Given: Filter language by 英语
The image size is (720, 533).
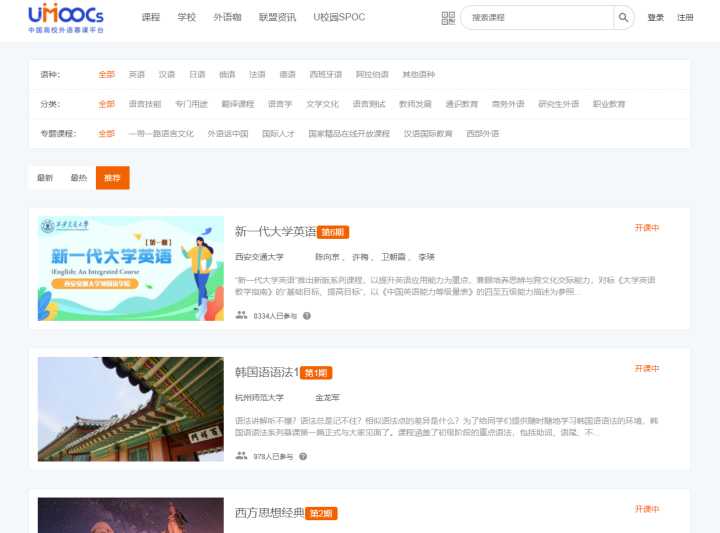Looking at the screenshot, I should (x=136, y=74).
